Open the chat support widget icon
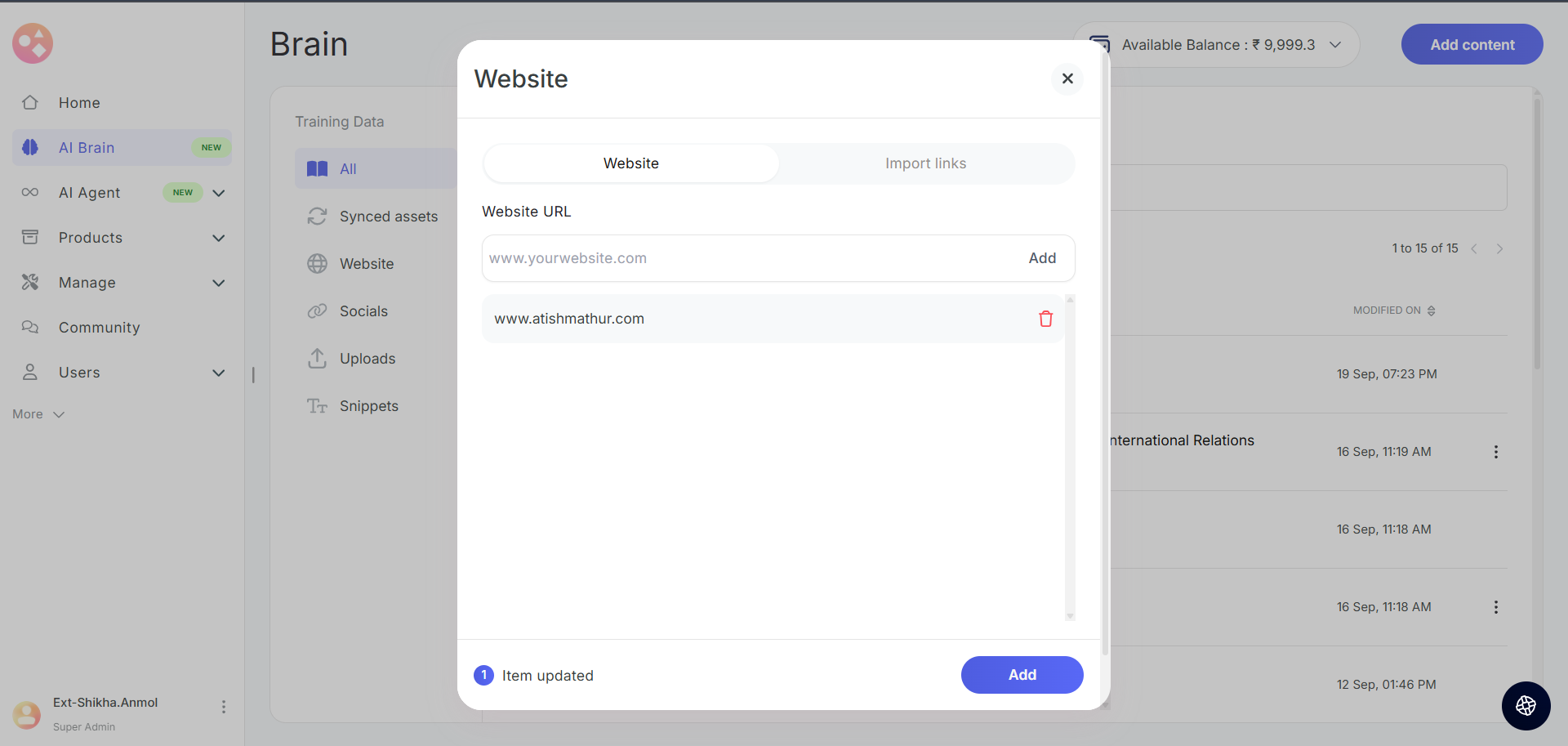The image size is (1568, 746). tap(1526, 706)
